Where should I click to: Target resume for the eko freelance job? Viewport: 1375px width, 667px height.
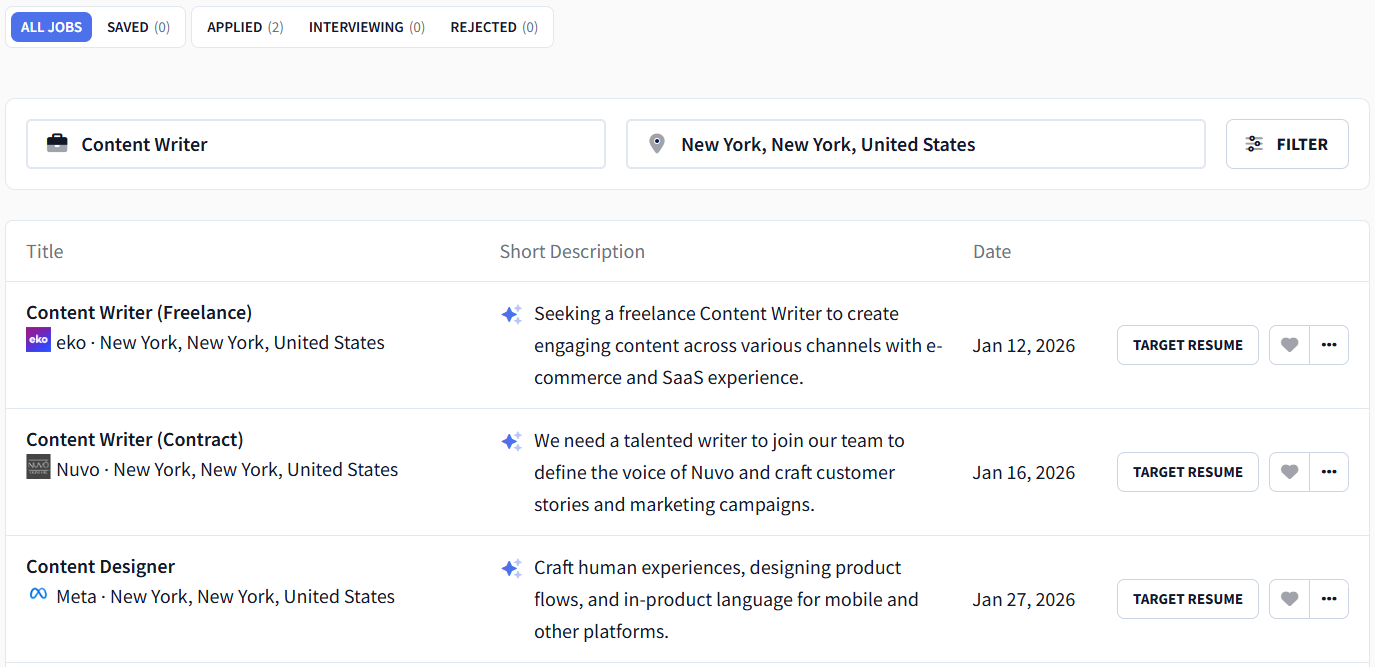click(x=1188, y=345)
